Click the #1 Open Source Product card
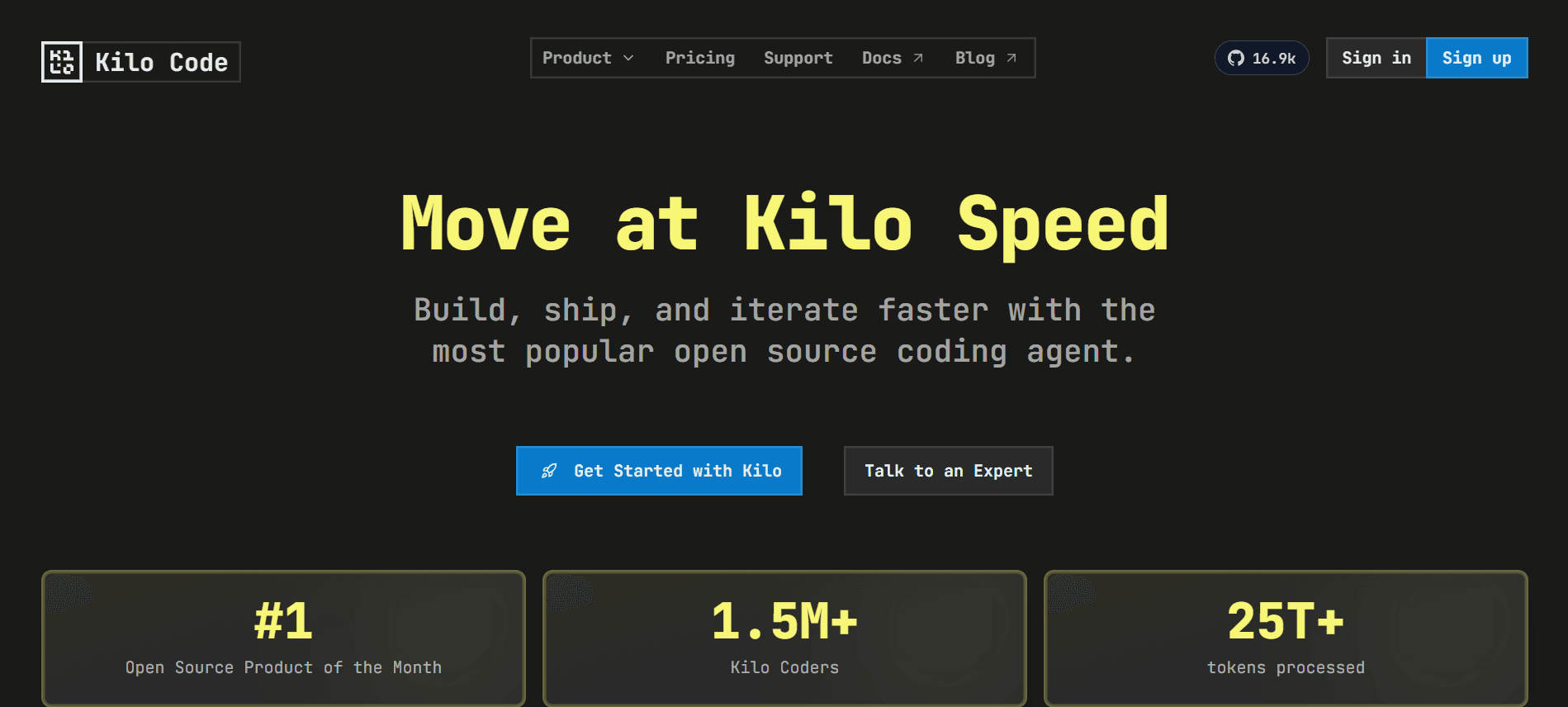Viewport: 1568px width, 707px height. (x=283, y=638)
